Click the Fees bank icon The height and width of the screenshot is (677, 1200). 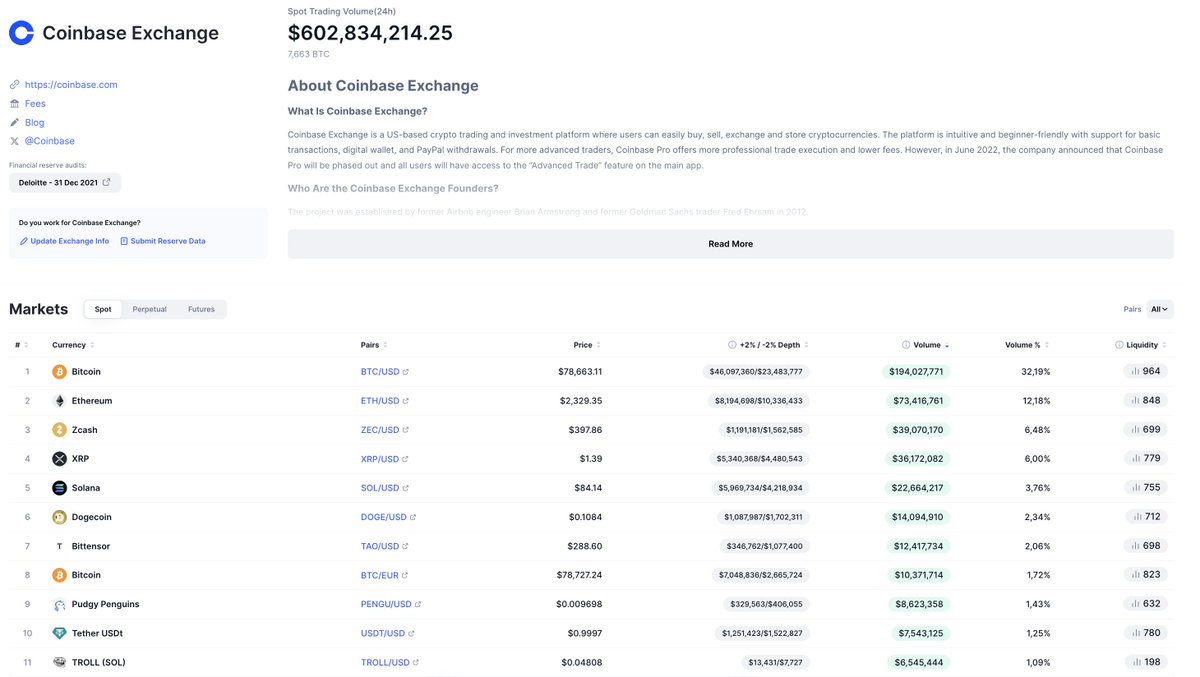tap(14, 104)
